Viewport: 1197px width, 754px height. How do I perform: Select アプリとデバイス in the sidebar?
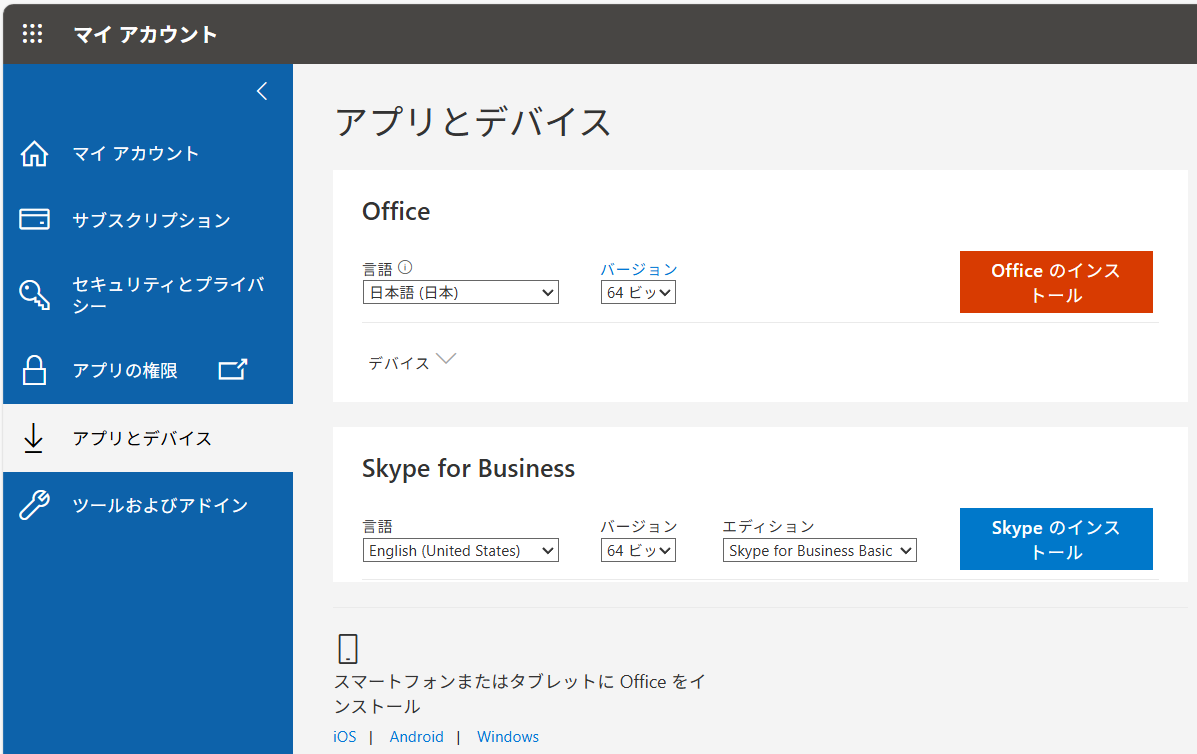click(148, 438)
